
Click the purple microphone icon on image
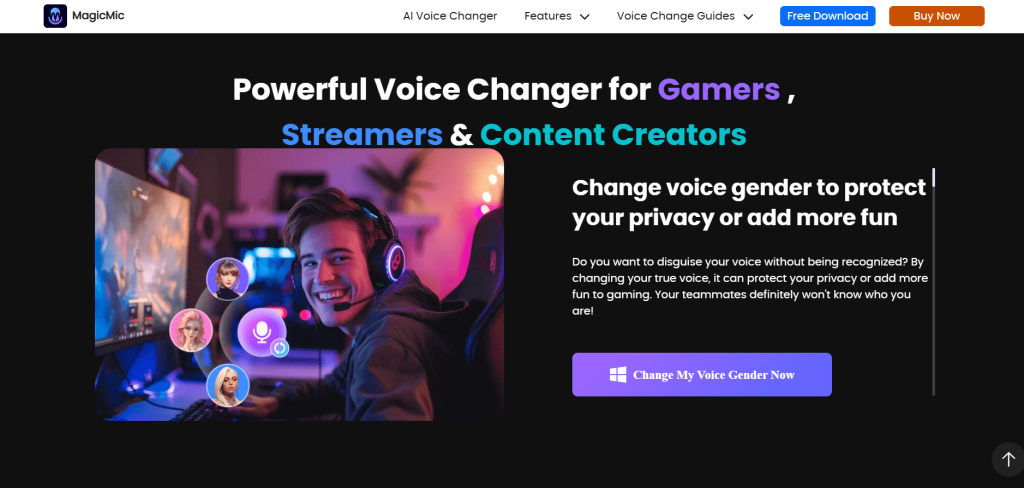[x=262, y=333]
